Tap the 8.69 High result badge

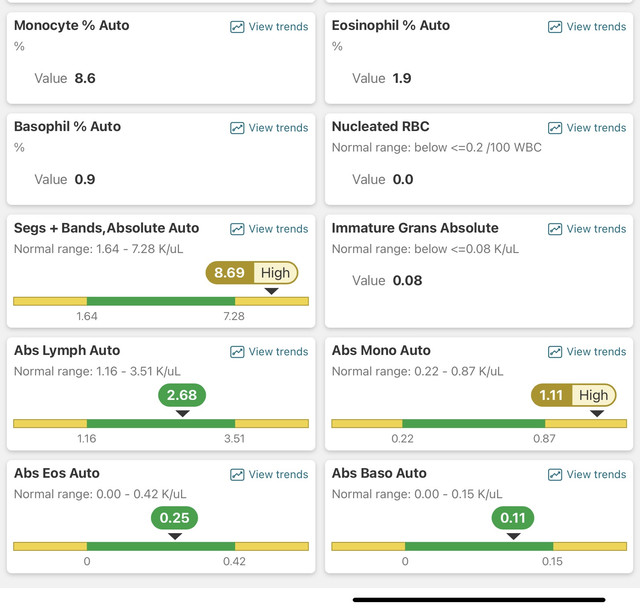point(252,273)
